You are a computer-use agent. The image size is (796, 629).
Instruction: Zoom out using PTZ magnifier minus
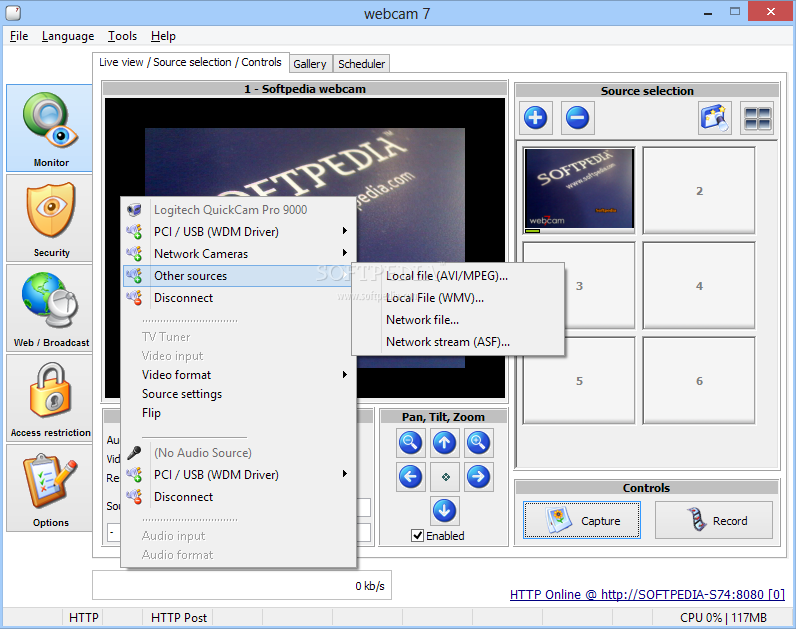coord(410,443)
